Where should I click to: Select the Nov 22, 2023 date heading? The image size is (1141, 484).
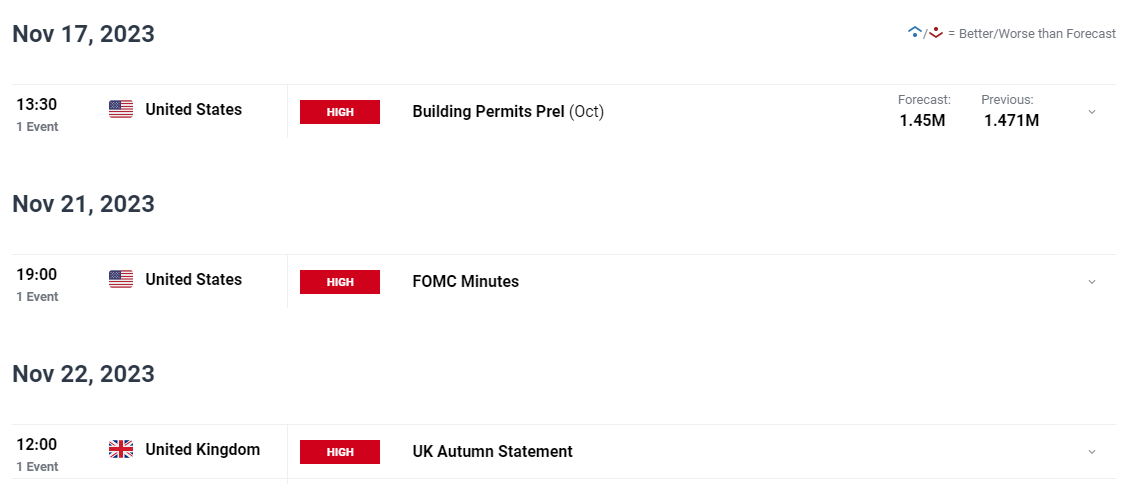click(x=84, y=374)
